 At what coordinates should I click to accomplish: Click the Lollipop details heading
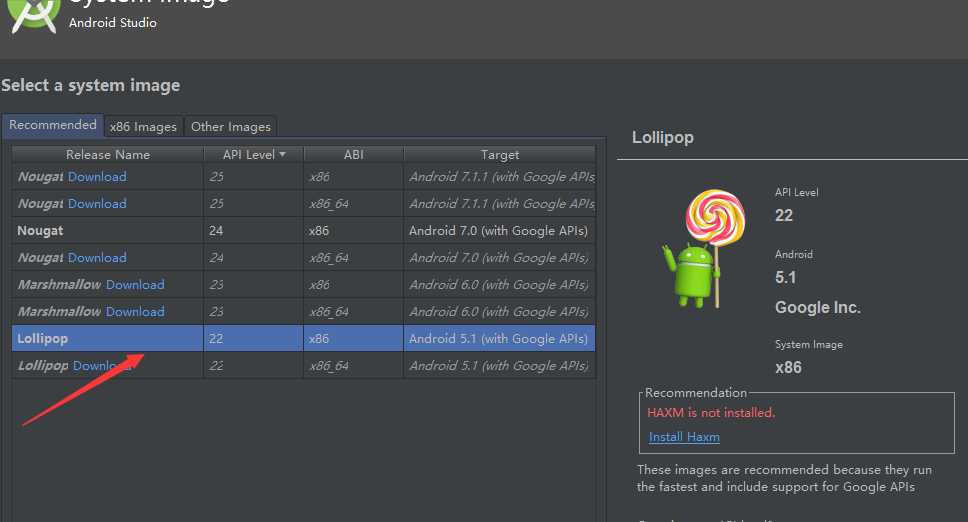pyautogui.click(x=662, y=137)
